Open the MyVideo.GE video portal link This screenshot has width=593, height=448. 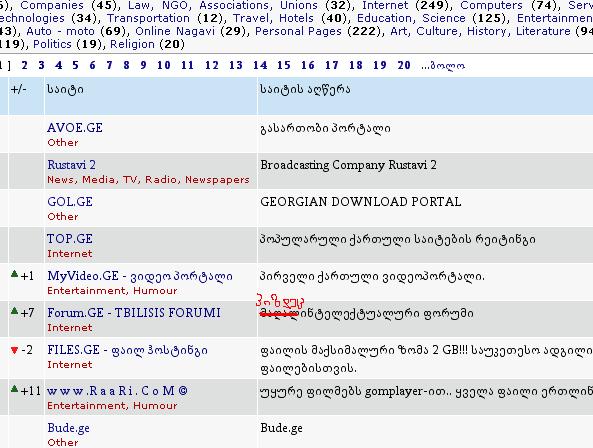pyautogui.click(x=140, y=276)
